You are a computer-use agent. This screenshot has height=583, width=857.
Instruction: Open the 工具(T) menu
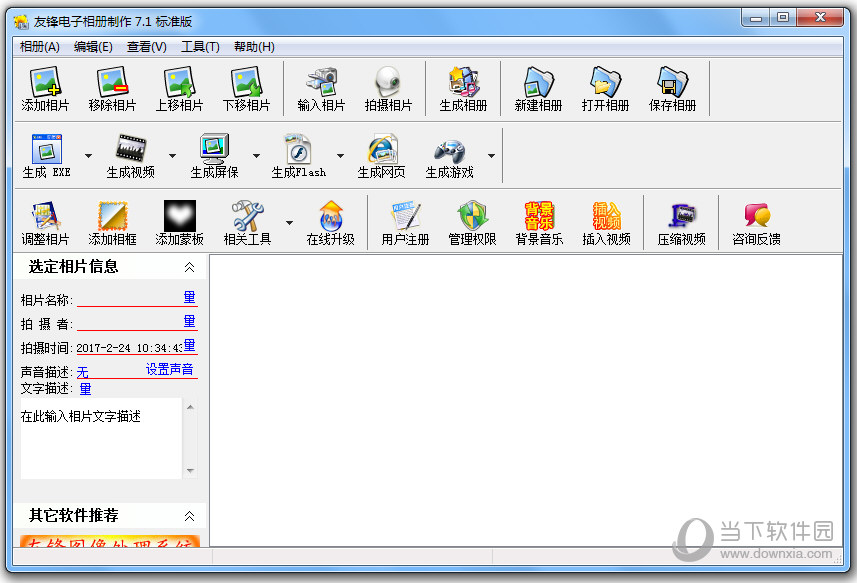[x=201, y=47]
